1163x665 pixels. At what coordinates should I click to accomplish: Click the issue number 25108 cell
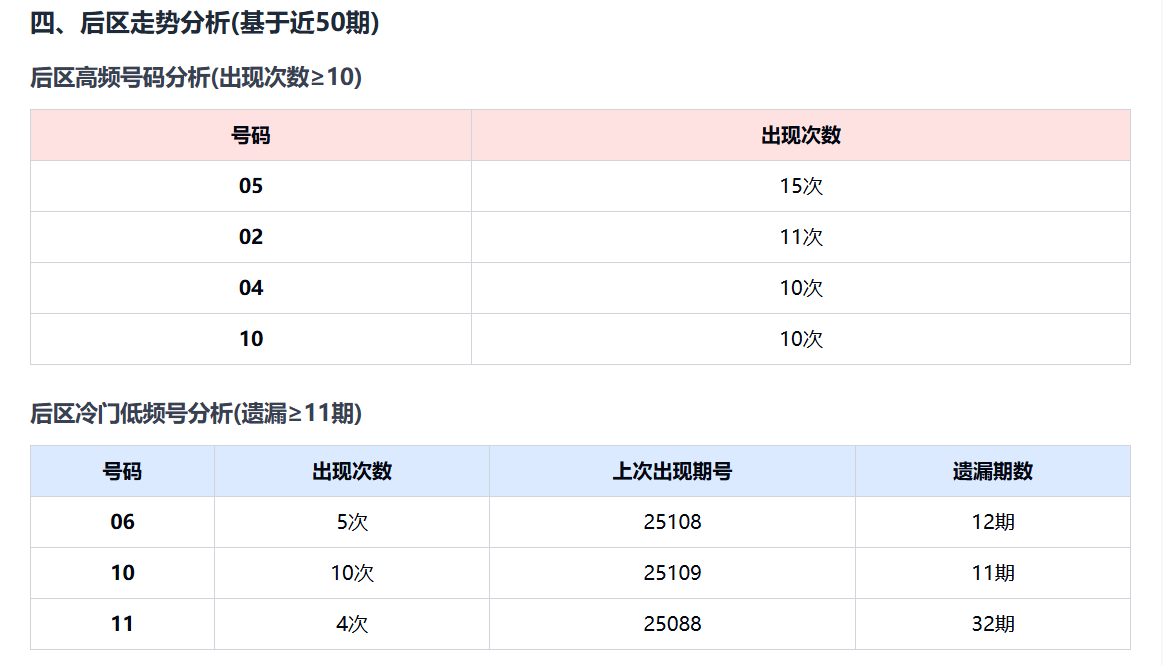(672, 522)
